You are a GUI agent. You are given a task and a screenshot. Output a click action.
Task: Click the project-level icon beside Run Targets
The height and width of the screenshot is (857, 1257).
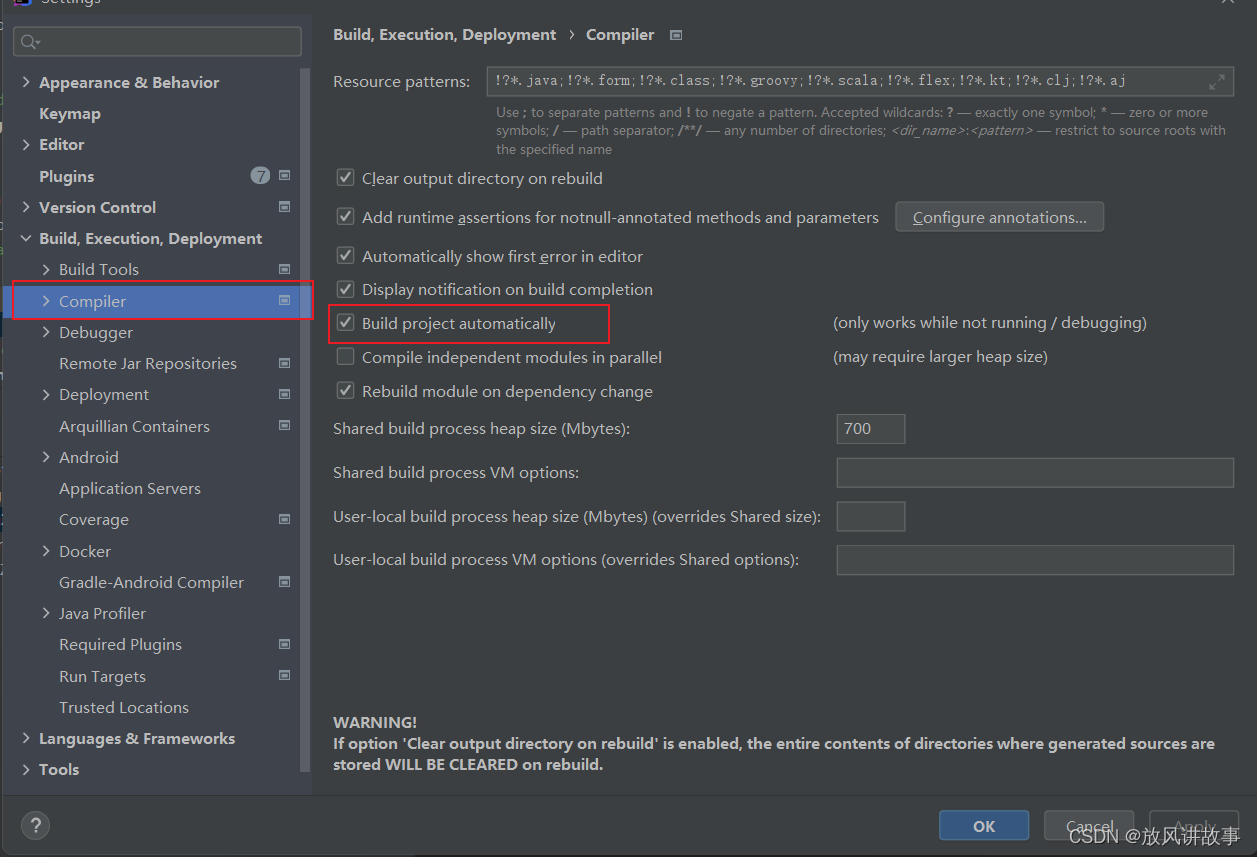click(x=285, y=676)
